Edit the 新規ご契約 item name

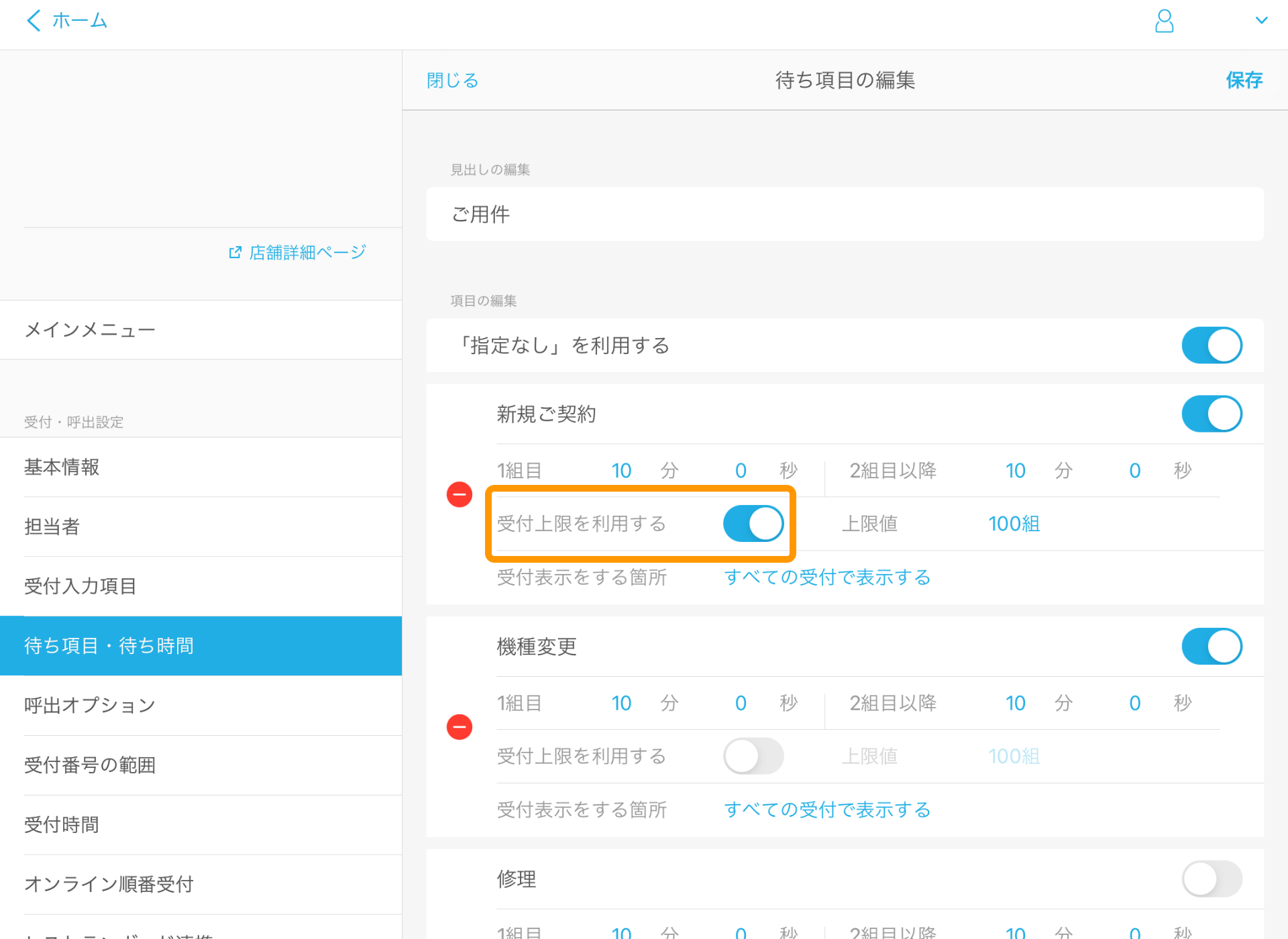click(x=546, y=415)
